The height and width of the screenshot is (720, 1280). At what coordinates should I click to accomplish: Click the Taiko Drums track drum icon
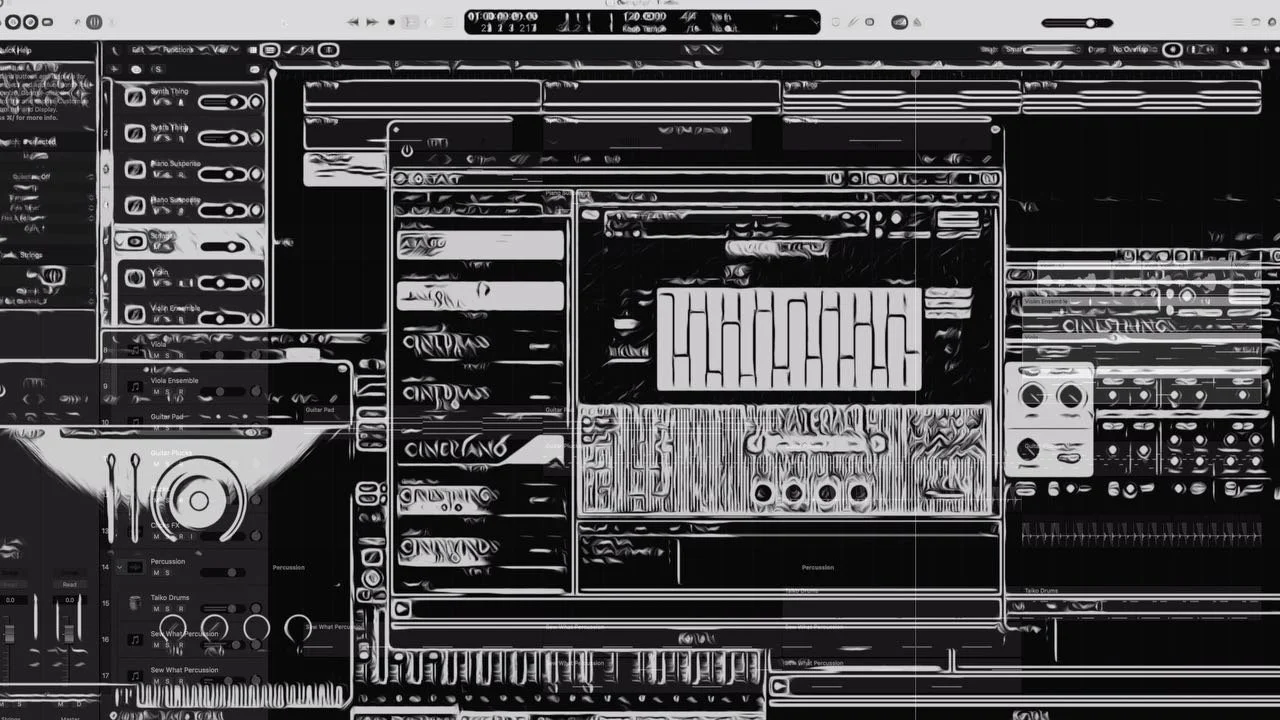pyautogui.click(x=134, y=603)
